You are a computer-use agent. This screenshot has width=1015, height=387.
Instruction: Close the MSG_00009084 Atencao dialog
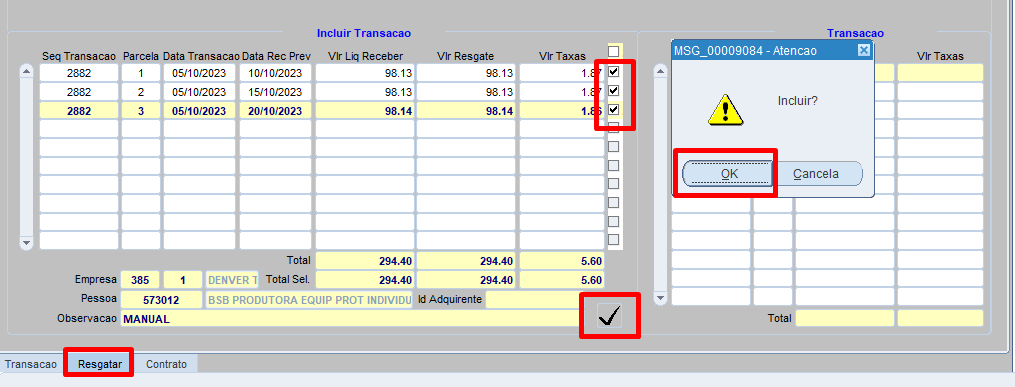(864, 50)
